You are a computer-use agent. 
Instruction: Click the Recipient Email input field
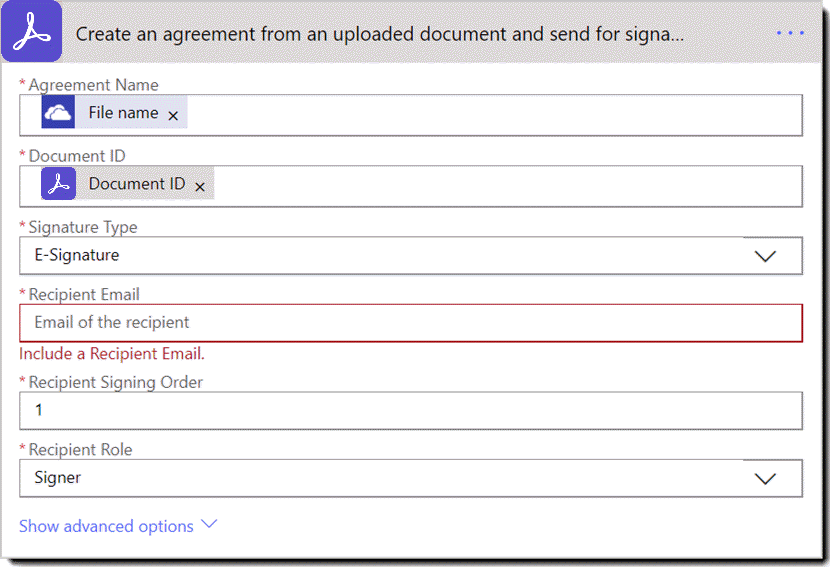(410, 323)
